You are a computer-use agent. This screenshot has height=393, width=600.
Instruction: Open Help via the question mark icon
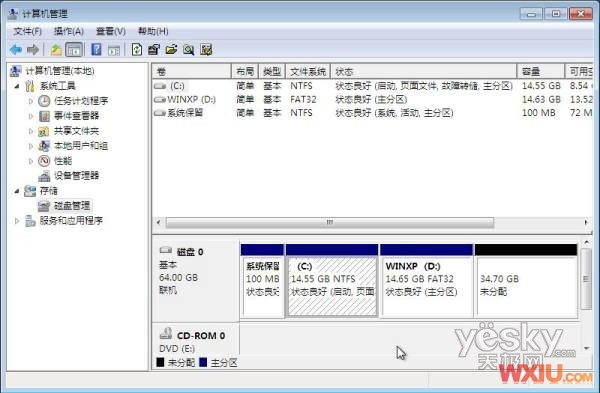tap(96, 50)
